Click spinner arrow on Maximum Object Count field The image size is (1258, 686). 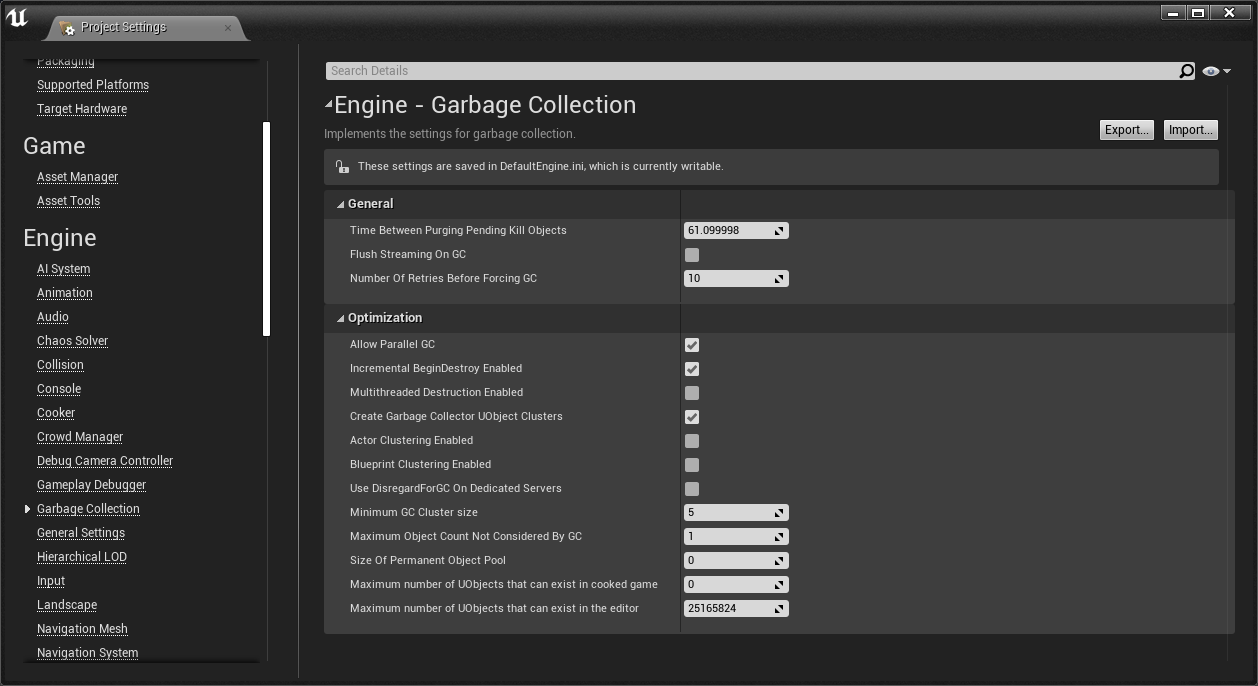[x=779, y=537]
